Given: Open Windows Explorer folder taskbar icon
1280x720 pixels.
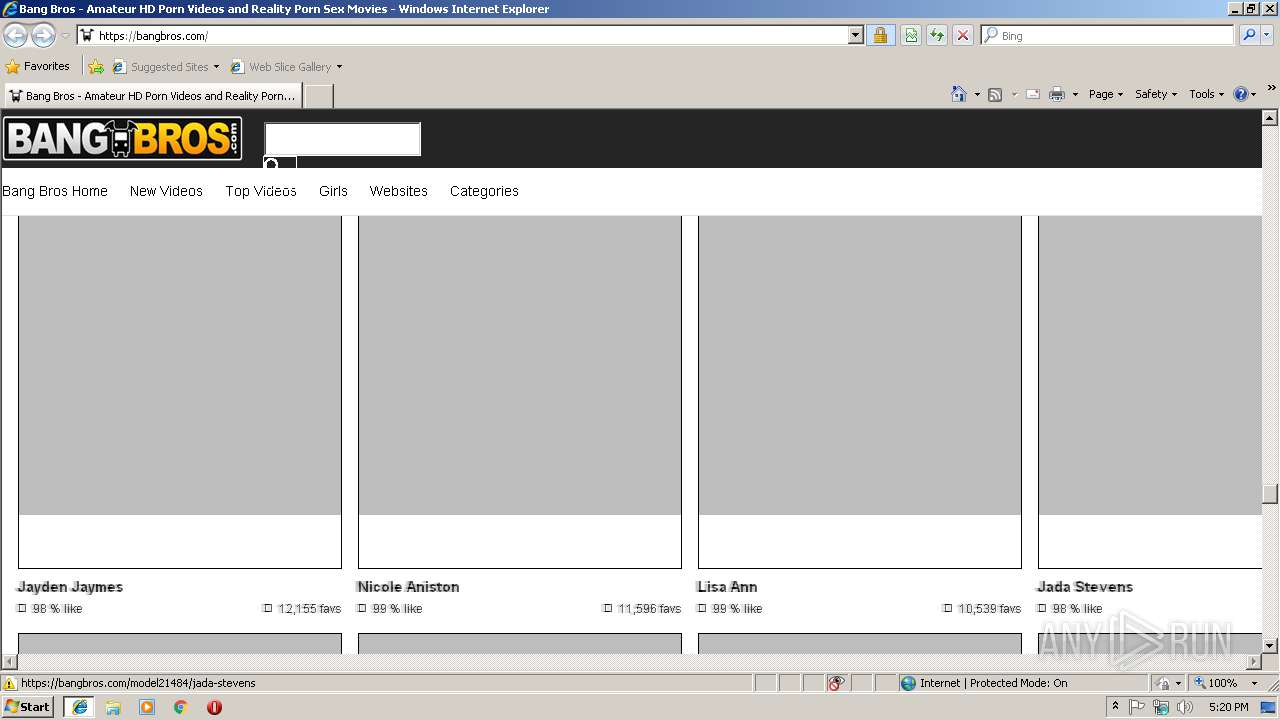Looking at the screenshot, I should (x=113, y=707).
